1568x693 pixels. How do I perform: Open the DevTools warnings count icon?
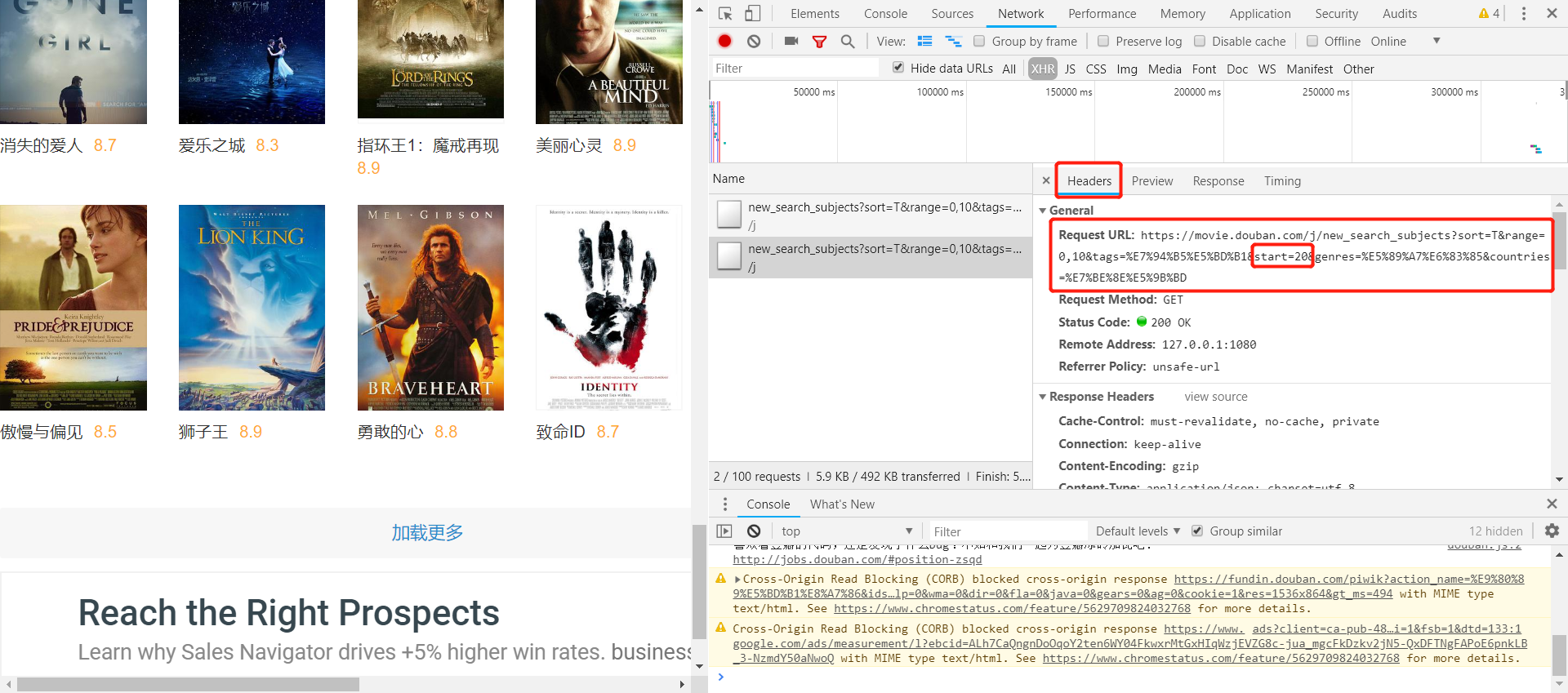tap(1489, 14)
